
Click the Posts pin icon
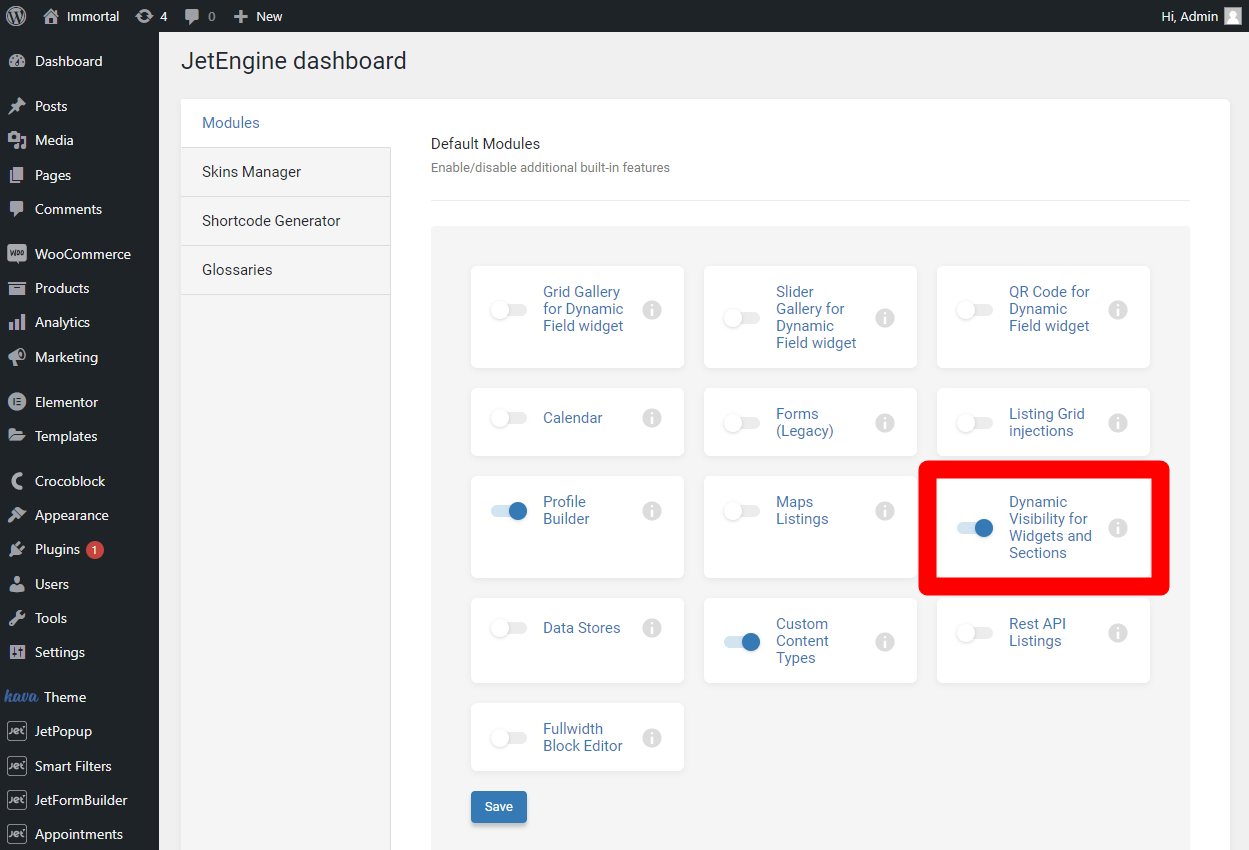click(x=17, y=106)
